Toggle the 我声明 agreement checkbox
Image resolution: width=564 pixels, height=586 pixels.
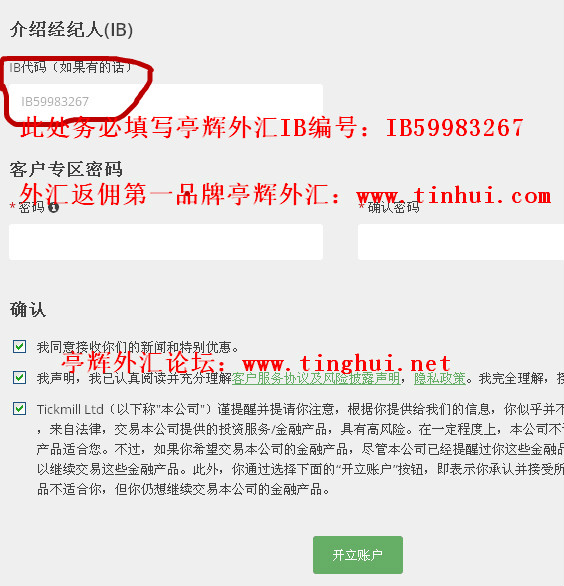coord(19,377)
